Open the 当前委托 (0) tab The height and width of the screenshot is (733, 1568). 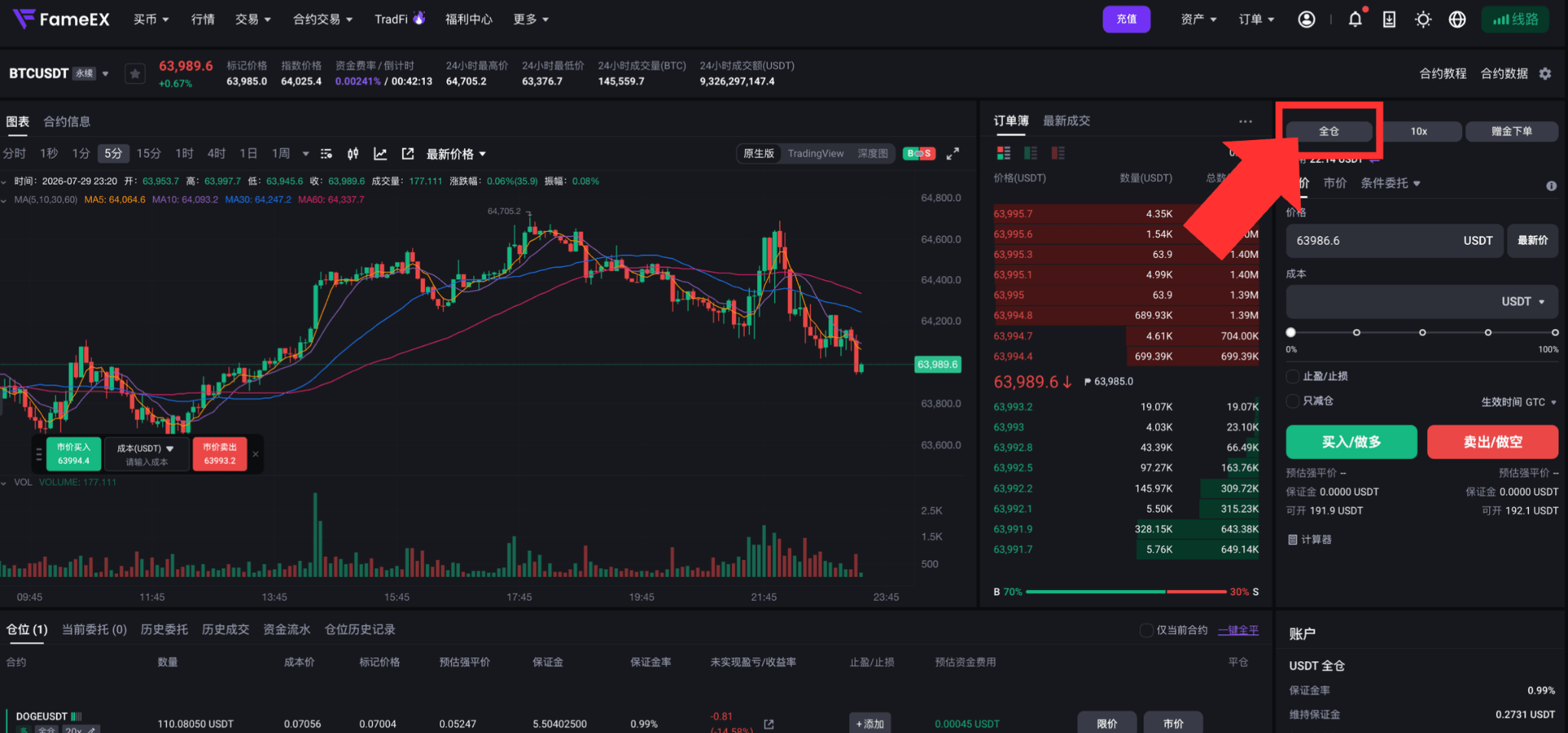pyautogui.click(x=94, y=630)
